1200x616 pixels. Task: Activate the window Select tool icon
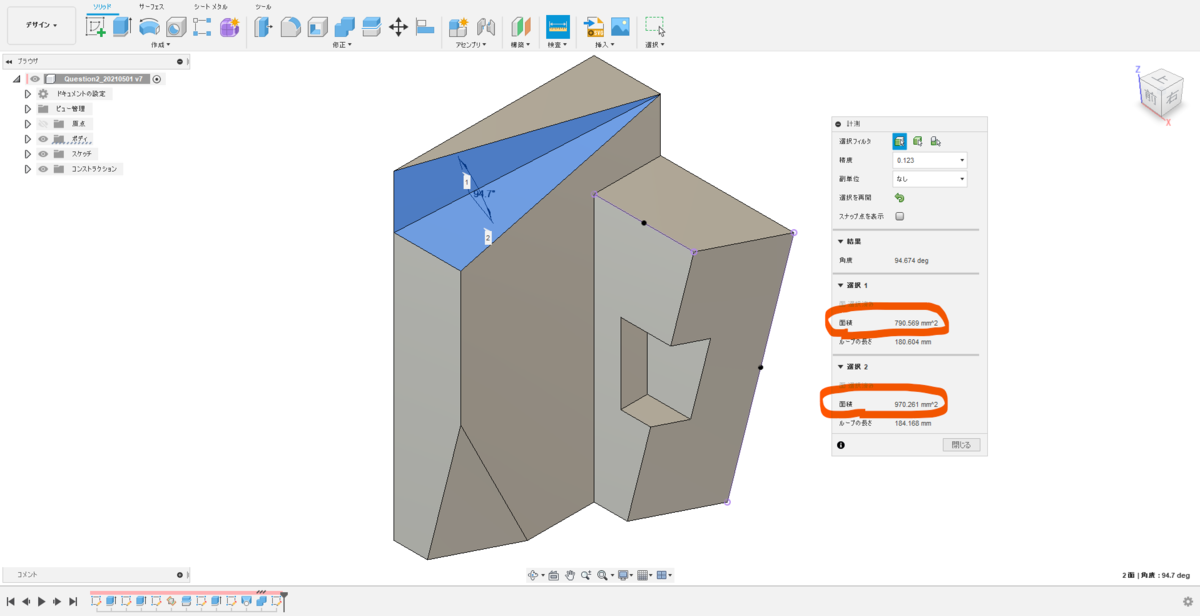point(655,27)
